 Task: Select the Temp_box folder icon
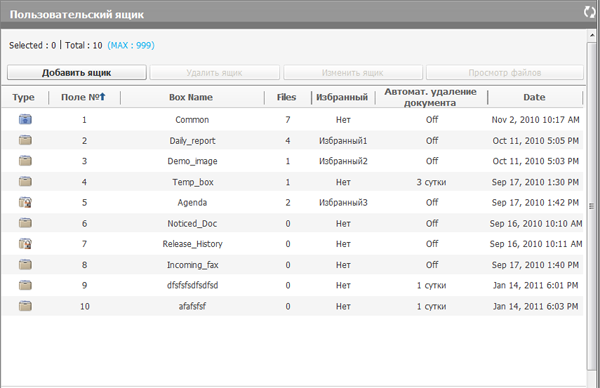click(x=25, y=181)
